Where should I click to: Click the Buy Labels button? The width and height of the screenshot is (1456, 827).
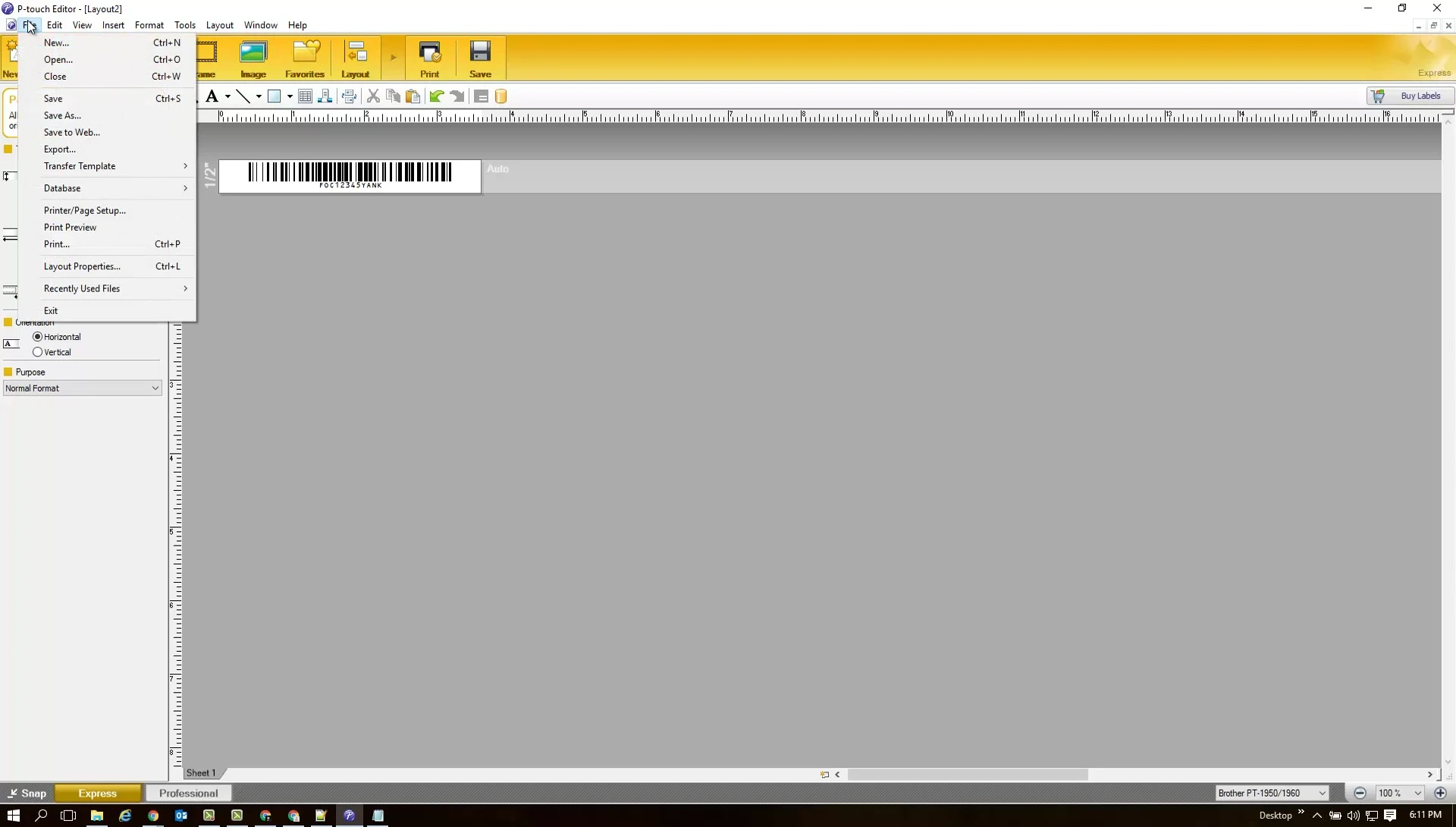coord(1410,96)
